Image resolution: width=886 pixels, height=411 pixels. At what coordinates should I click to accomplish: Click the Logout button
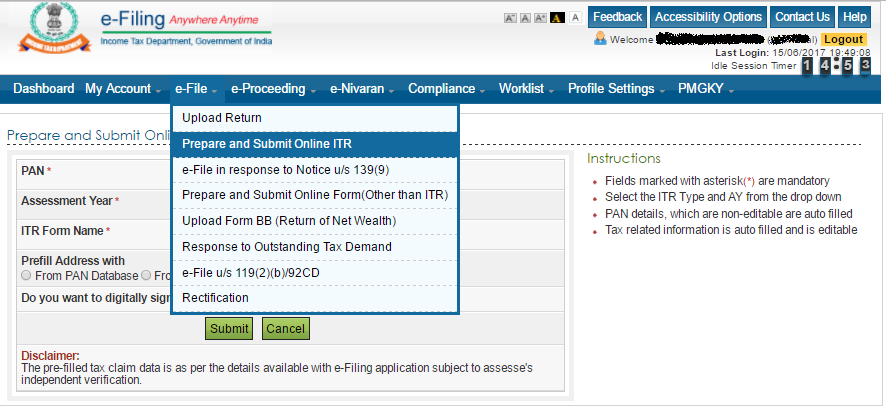pos(844,39)
